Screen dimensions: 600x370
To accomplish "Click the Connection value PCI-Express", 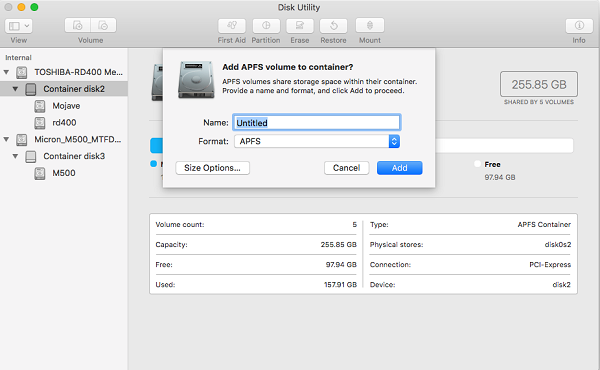I will 550,265.
